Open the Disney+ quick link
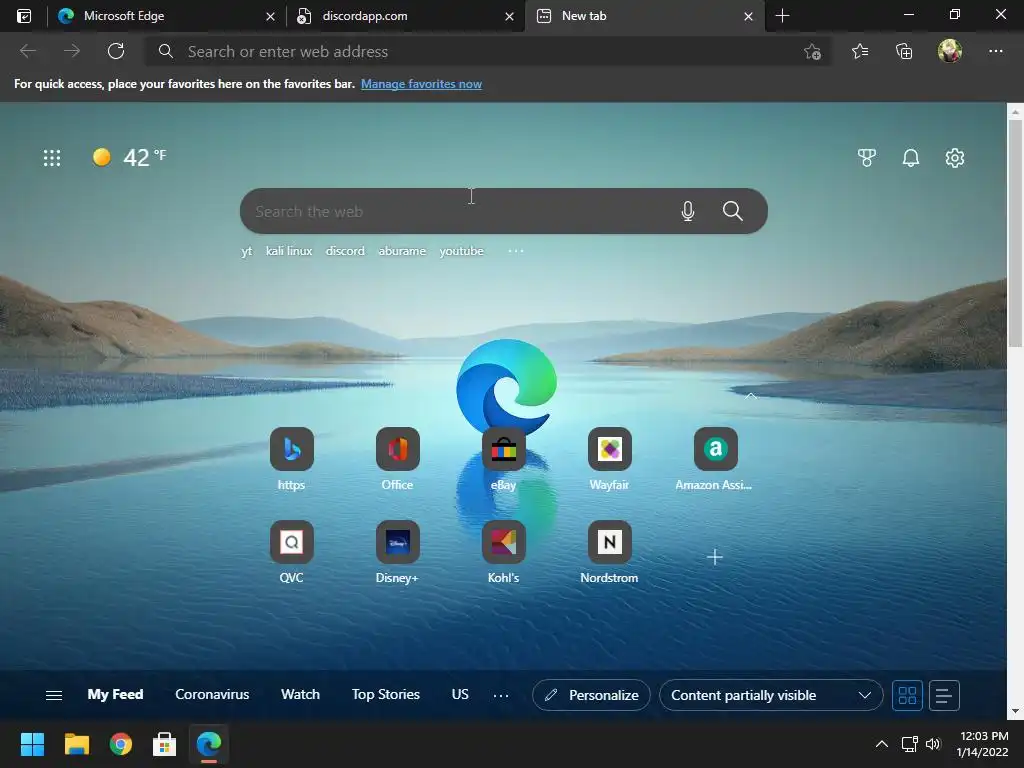This screenshot has width=1024, height=768. point(397,552)
